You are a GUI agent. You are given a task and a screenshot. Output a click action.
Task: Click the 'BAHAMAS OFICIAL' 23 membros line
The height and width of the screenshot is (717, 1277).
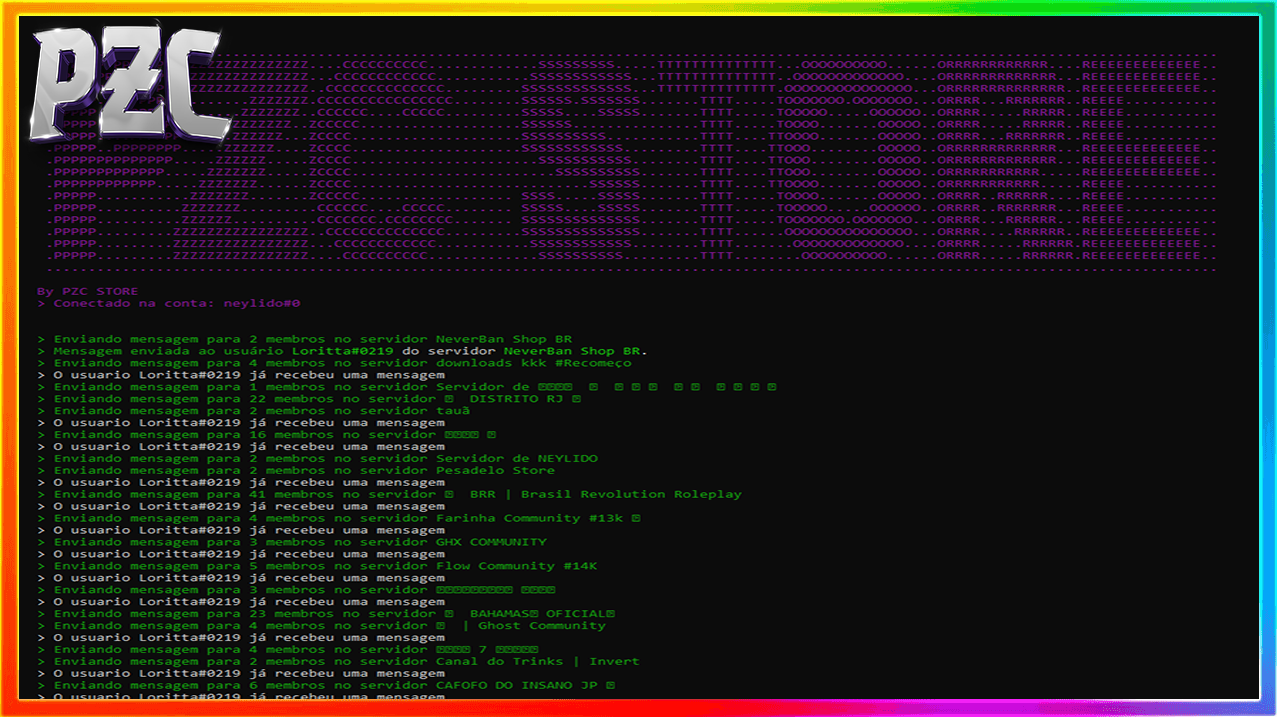coord(326,613)
